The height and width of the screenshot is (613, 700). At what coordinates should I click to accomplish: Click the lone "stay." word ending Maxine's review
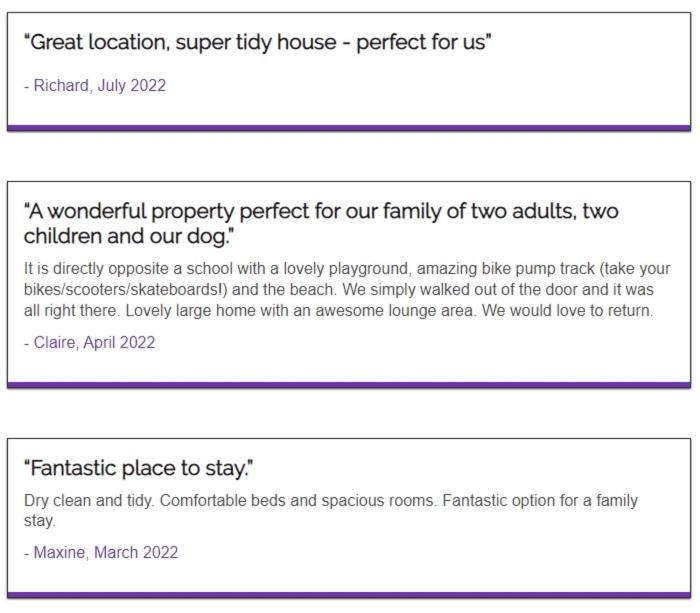[40, 521]
